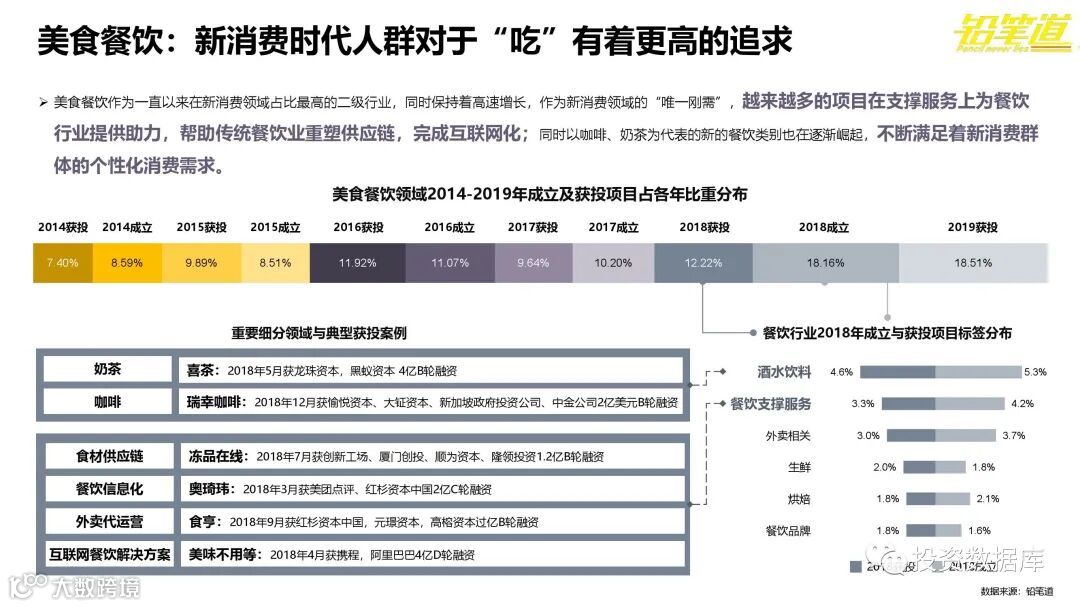This screenshot has width=1080, height=607.
Task: Click the 2015获投 column label
Action: click(x=201, y=227)
